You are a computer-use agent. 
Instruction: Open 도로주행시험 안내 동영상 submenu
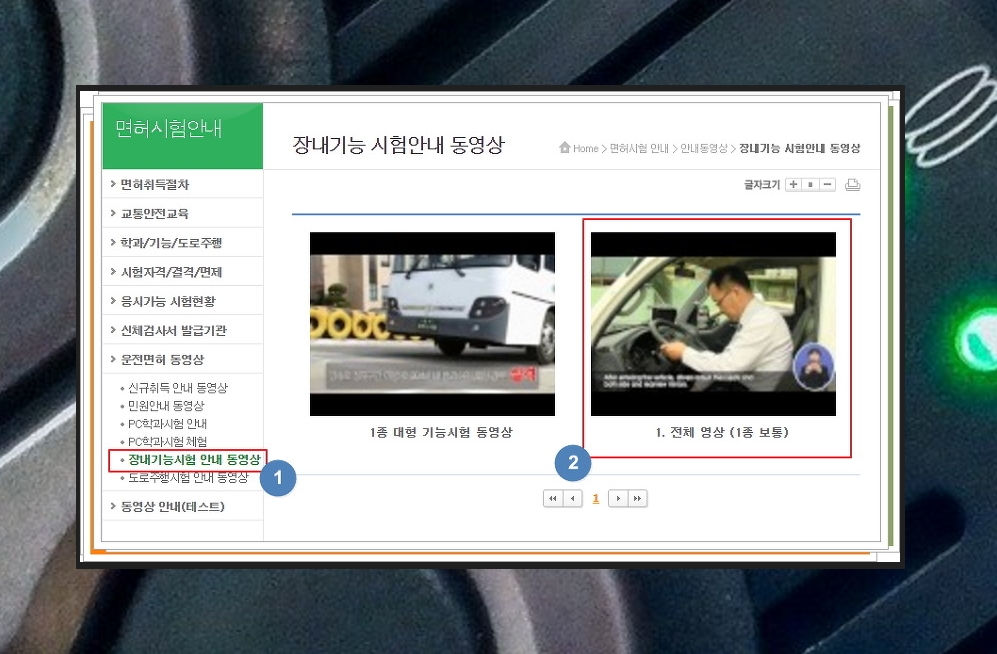(x=188, y=477)
